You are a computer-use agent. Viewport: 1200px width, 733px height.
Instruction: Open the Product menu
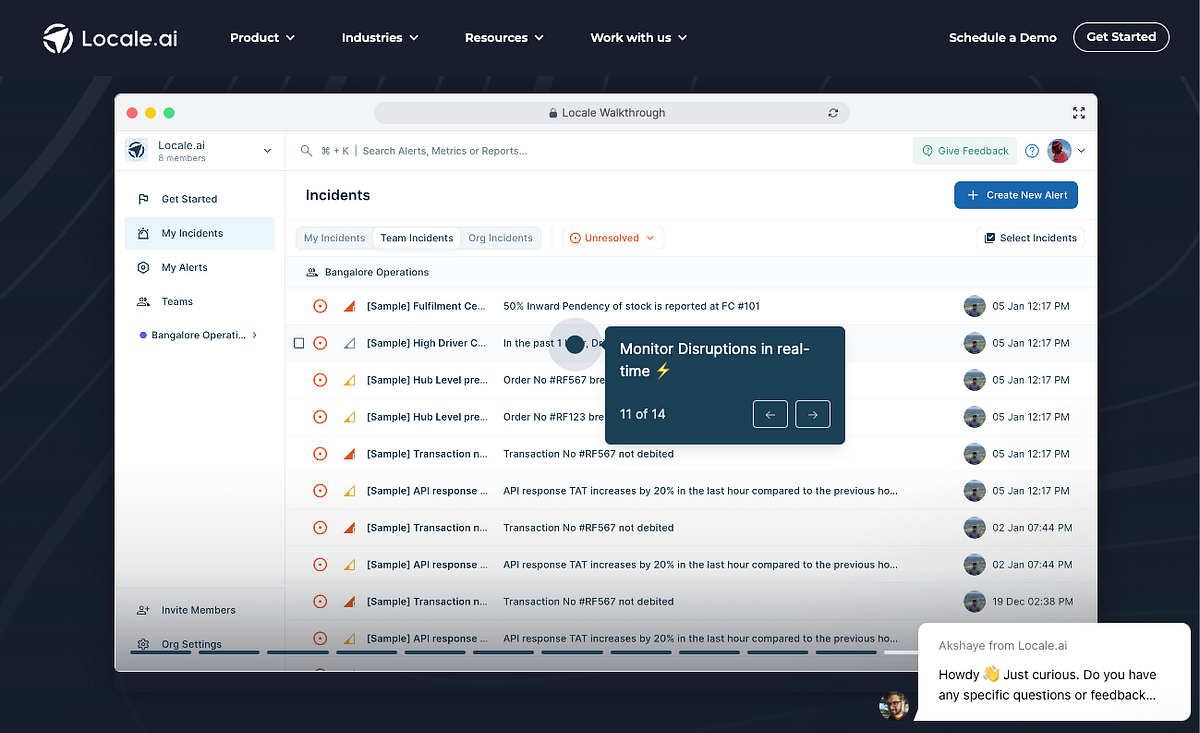pos(262,38)
